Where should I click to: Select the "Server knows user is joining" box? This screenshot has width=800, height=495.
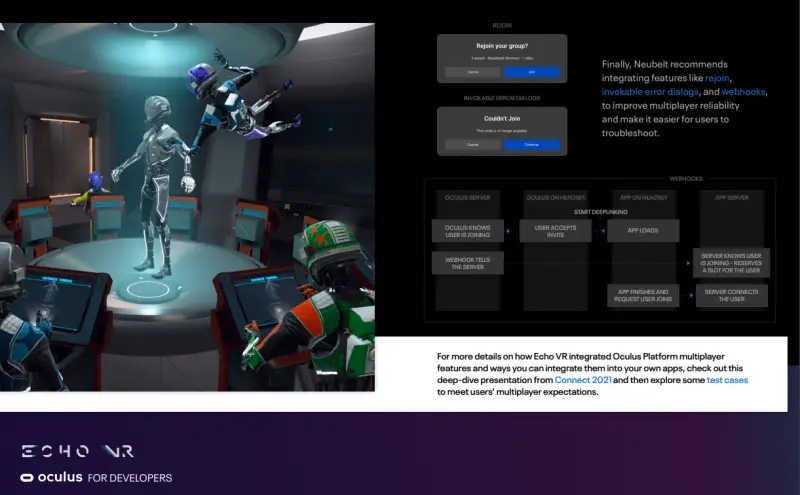731,263
